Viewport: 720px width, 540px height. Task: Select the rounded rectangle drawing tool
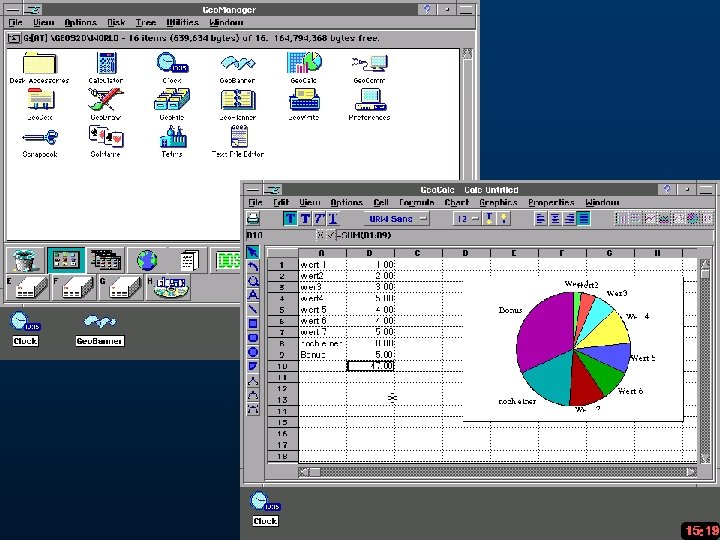point(253,338)
